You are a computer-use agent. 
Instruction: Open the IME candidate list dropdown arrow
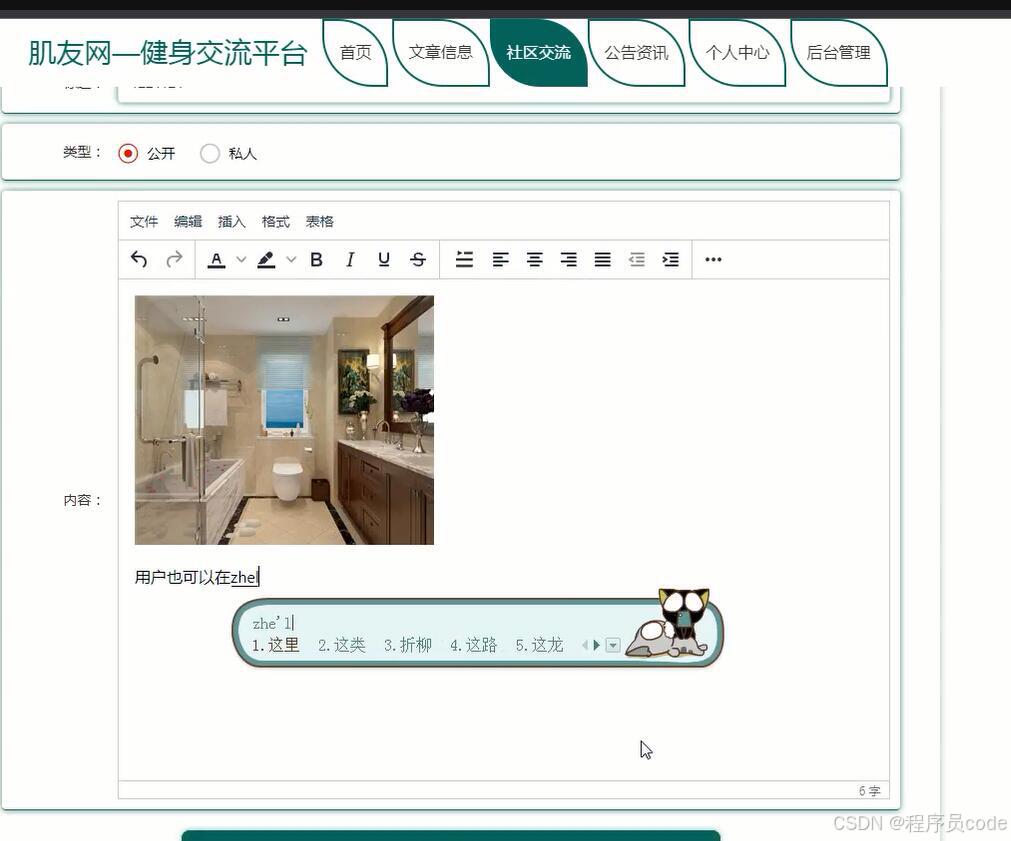pyautogui.click(x=612, y=645)
